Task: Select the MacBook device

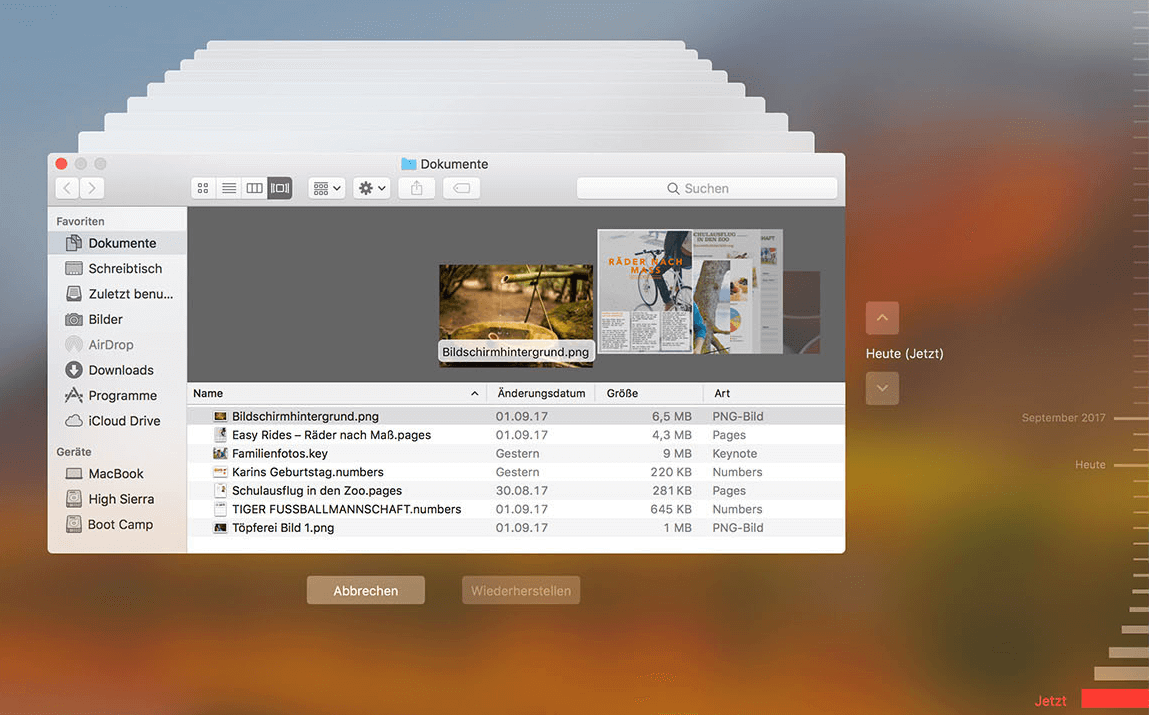Action: point(117,474)
